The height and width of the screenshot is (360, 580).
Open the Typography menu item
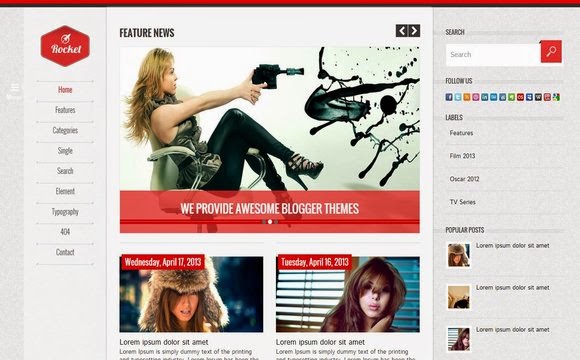click(x=65, y=212)
